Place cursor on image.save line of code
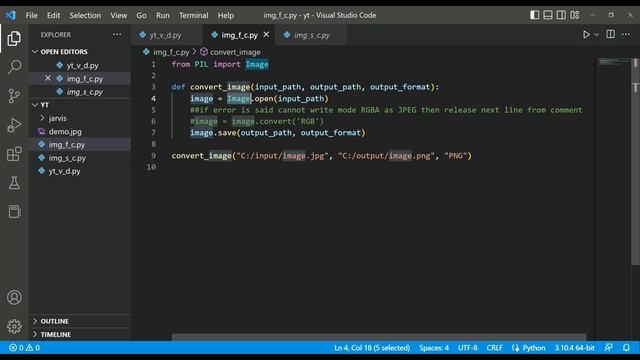This screenshot has height=360, width=640. 278,133
